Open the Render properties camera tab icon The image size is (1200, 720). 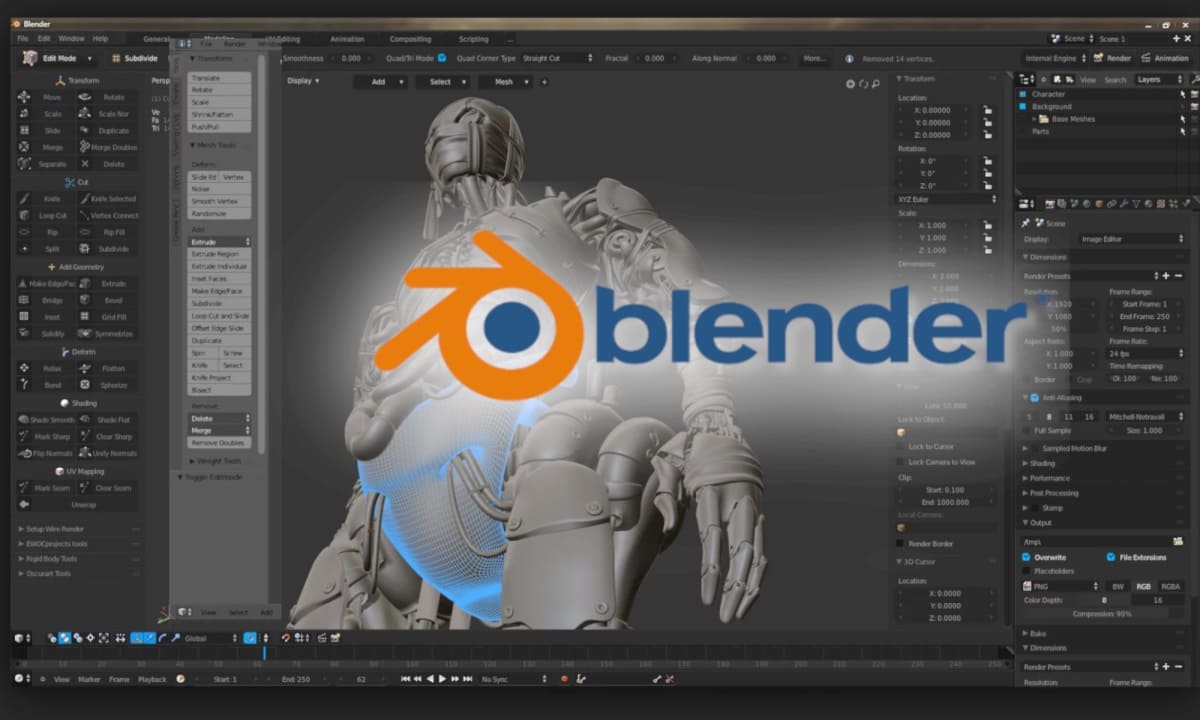(1050, 204)
